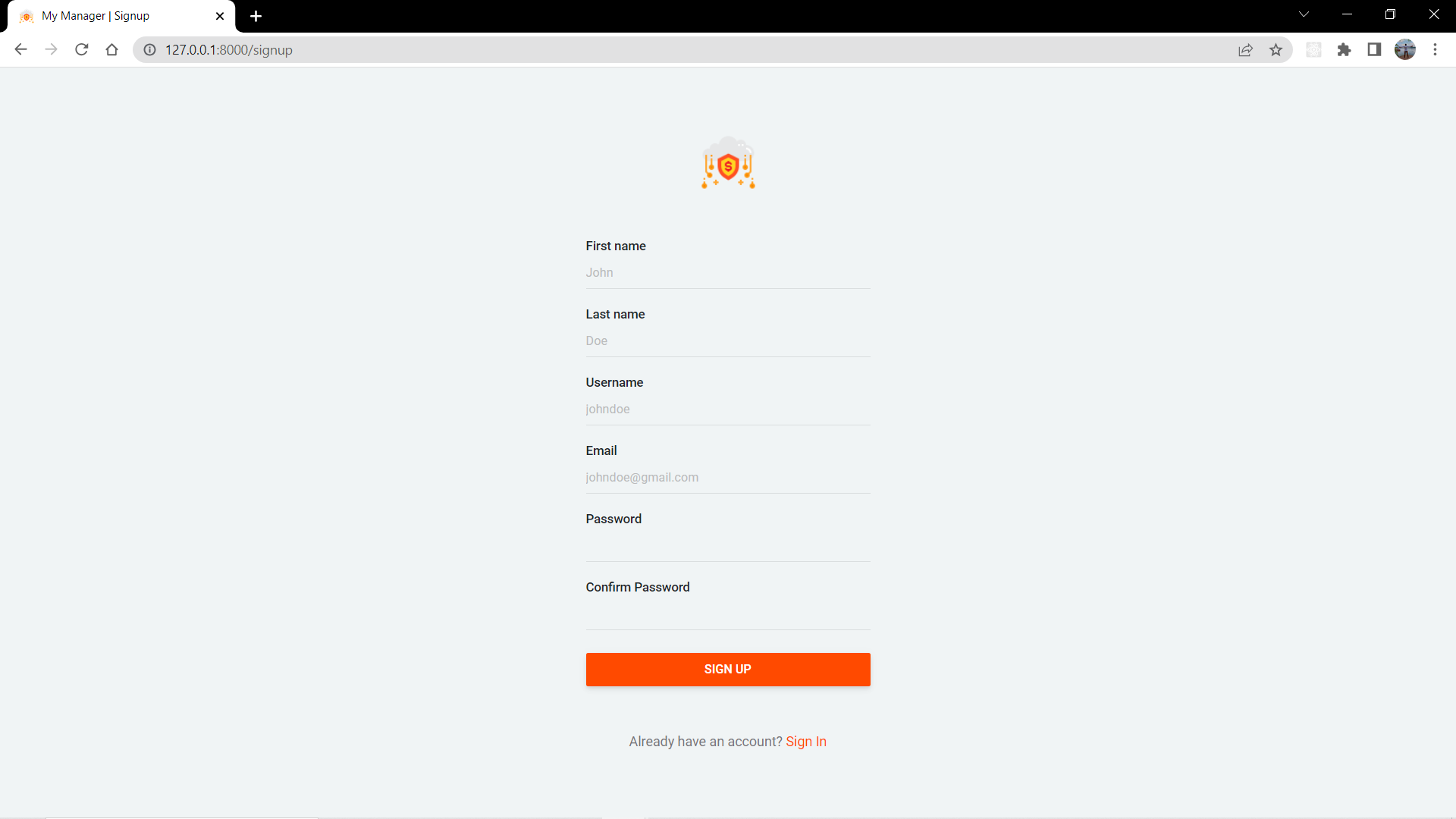Screen dimensions: 1456x819
Task: Click the browser home icon
Action: click(112, 50)
